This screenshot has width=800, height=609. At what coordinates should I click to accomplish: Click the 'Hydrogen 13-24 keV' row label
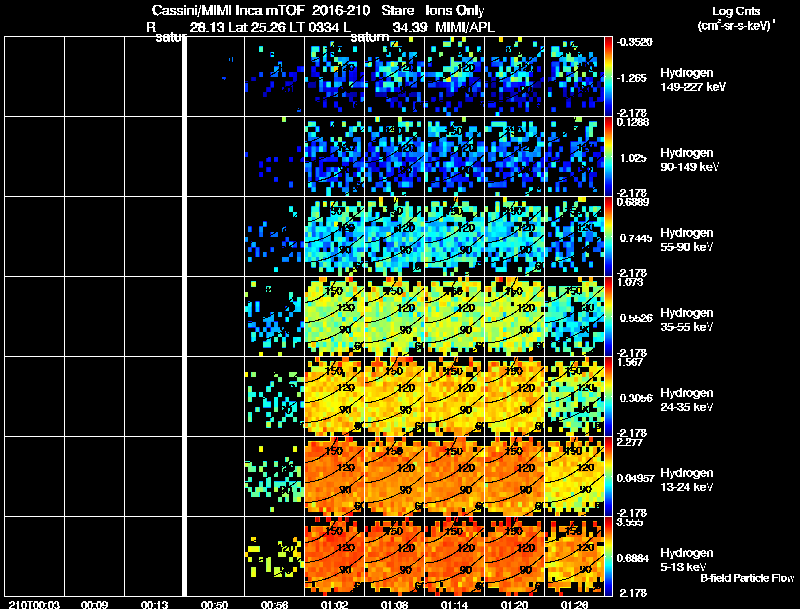click(687, 480)
